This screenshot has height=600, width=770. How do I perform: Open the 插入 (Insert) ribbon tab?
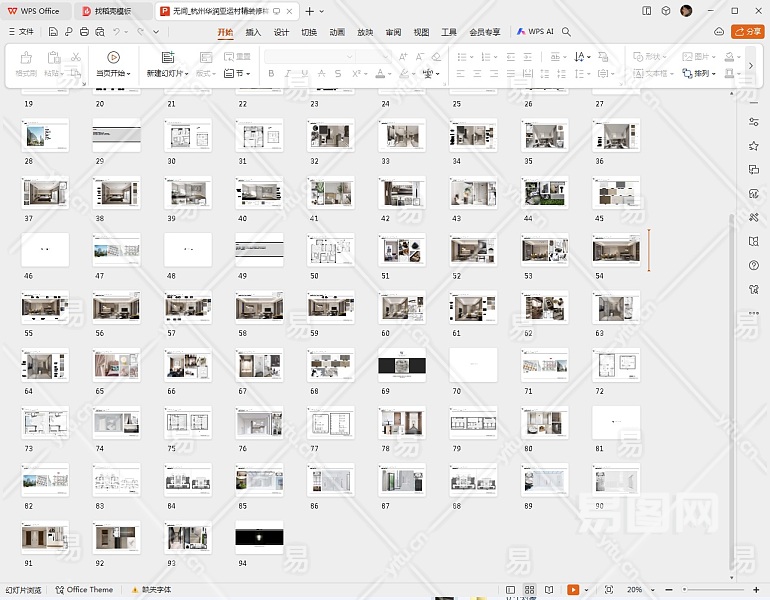click(253, 32)
